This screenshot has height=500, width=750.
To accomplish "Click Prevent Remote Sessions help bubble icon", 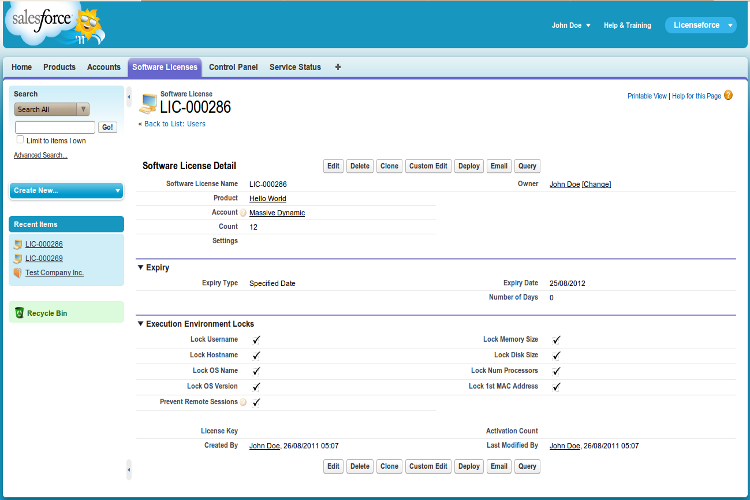I will (x=243, y=402).
